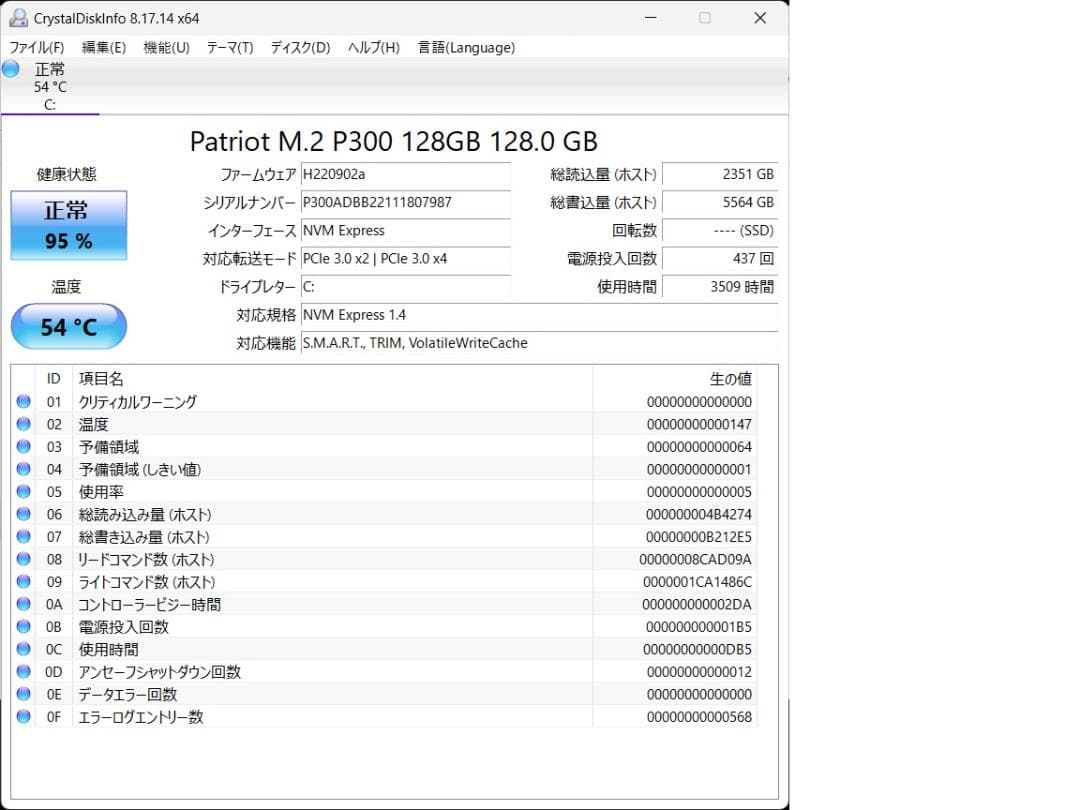Click the 正常 95% health status button
Viewport: 1080px width, 810px height.
coord(68,224)
